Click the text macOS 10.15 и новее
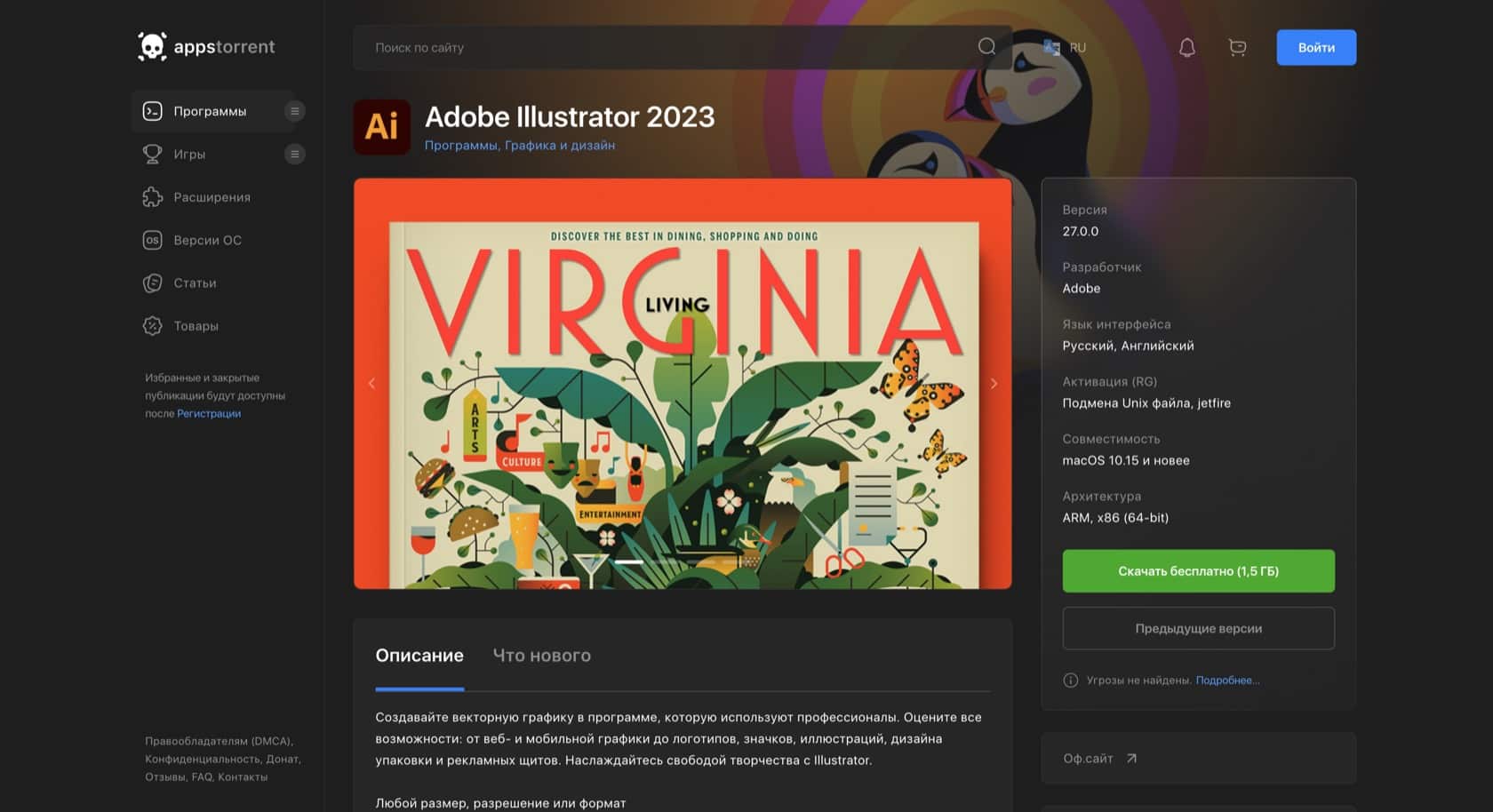Viewport: 1493px width, 812px height. coord(1126,460)
